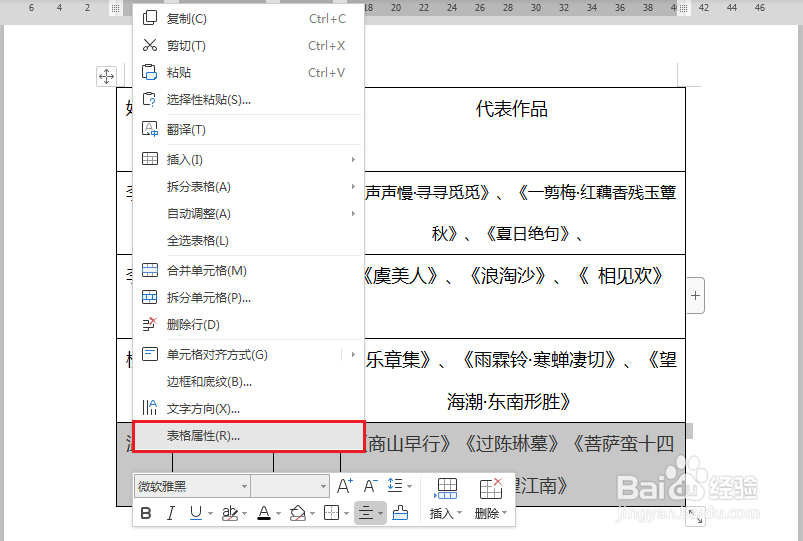Click the text 海潮·东南形胜》

point(509,402)
